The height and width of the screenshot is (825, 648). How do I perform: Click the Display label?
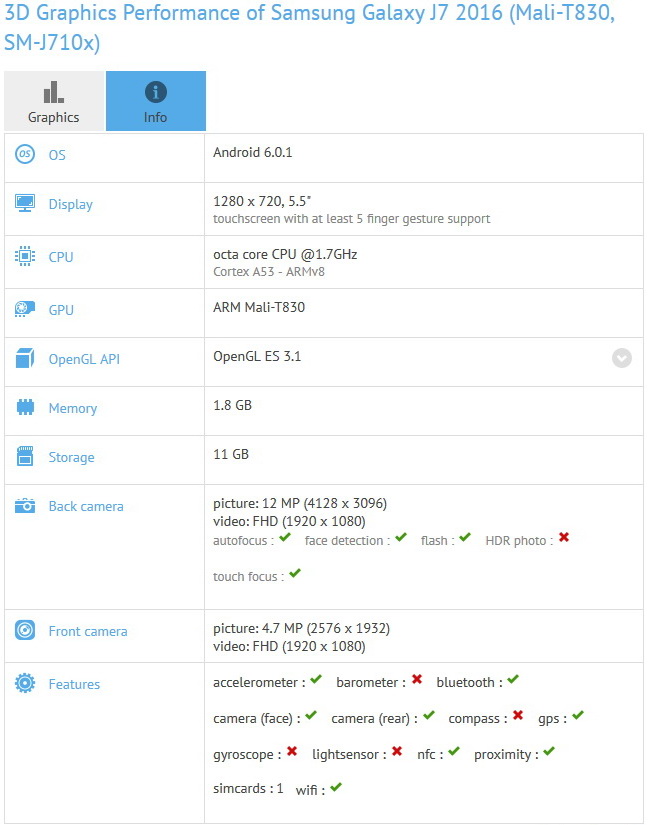point(70,205)
